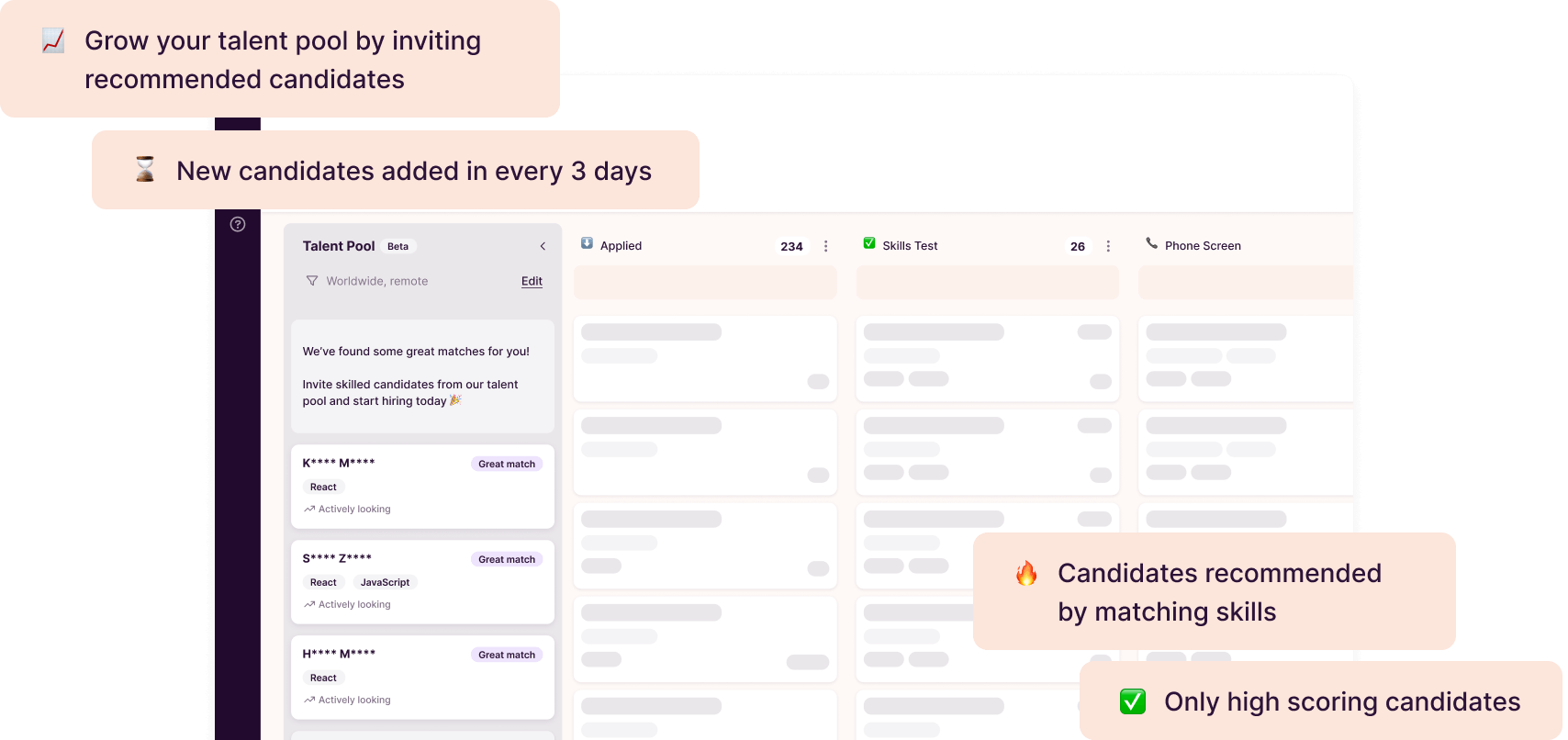Click the chart icon on top banner
This screenshot has width=1568, height=740.
coord(53,40)
